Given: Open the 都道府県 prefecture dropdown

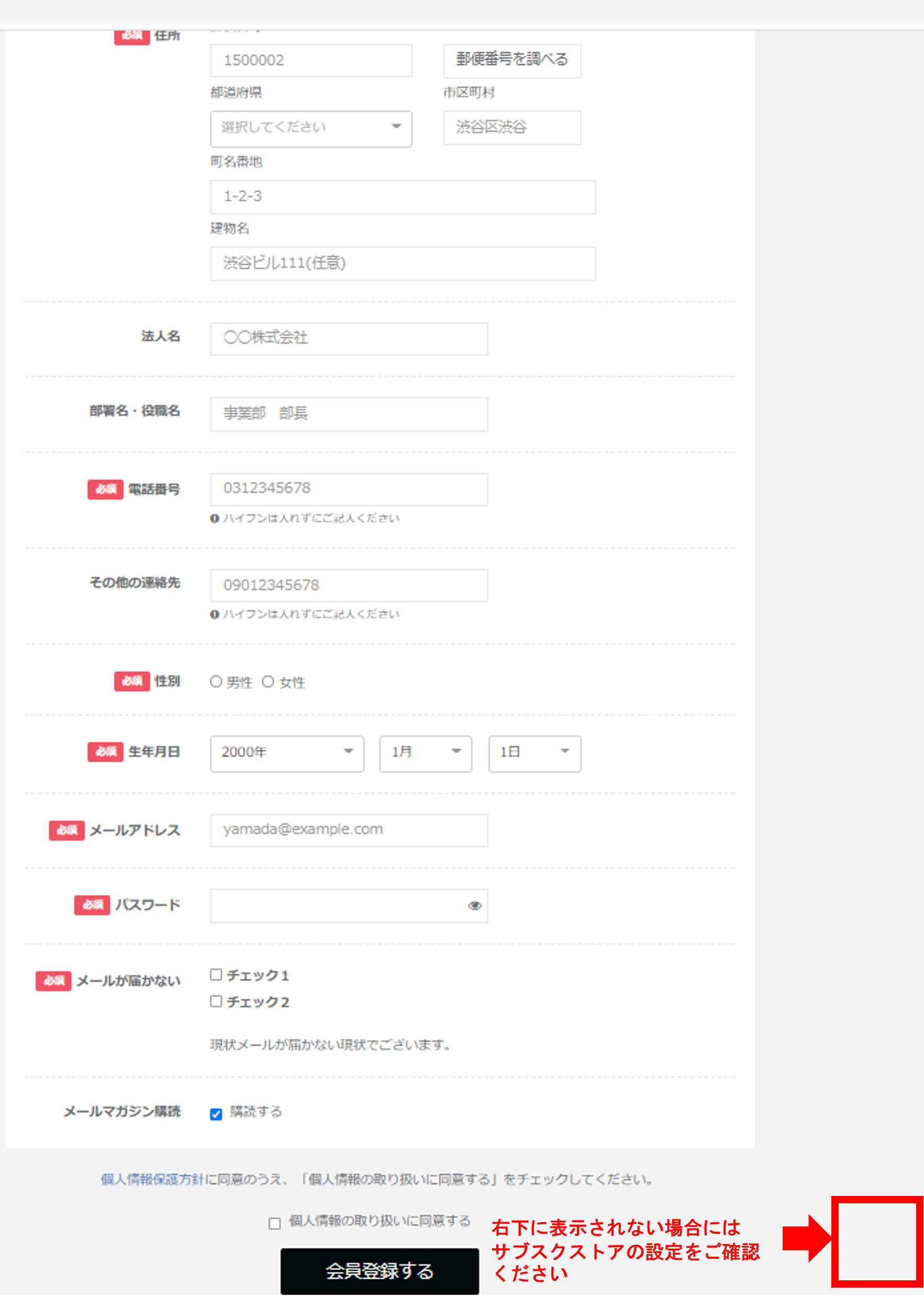Looking at the screenshot, I should tap(311, 129).
